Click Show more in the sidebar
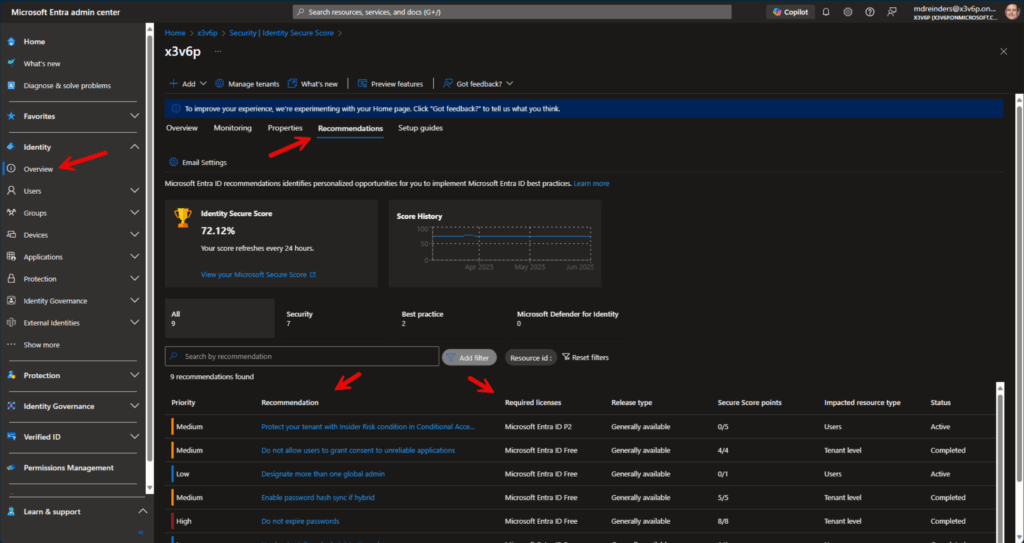 pos(42,345)
